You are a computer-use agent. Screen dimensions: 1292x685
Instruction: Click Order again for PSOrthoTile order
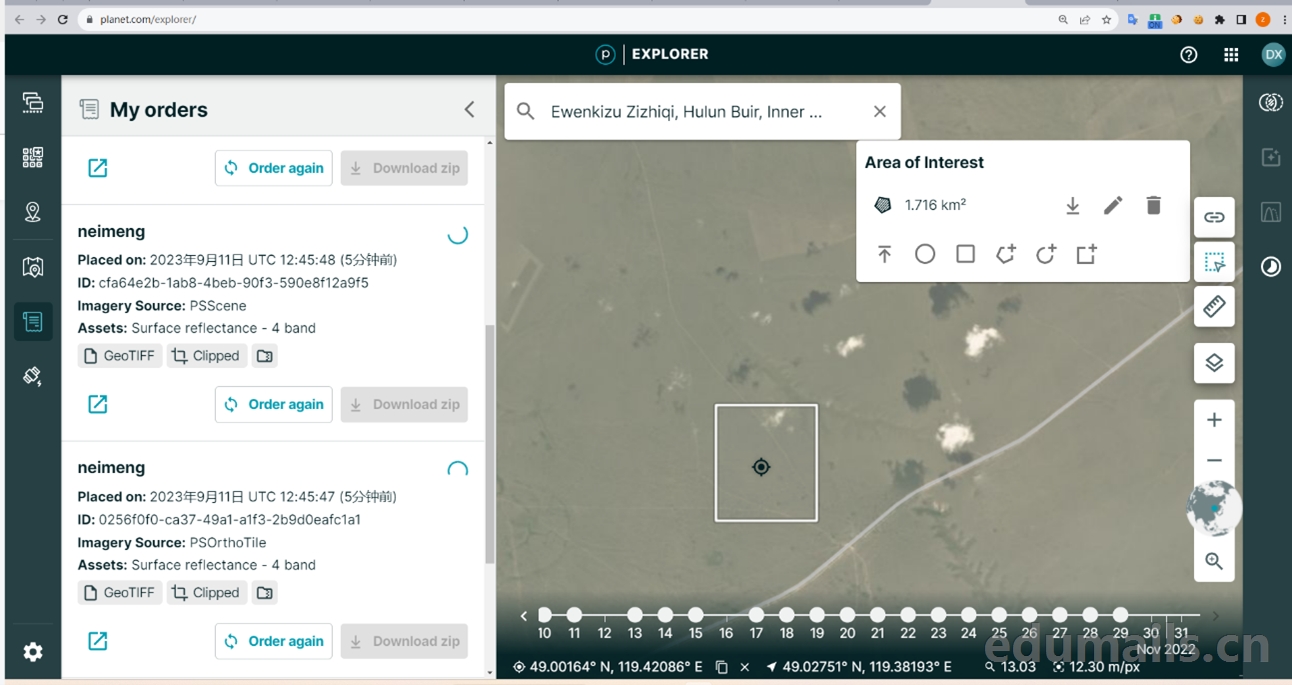point(274,641)
